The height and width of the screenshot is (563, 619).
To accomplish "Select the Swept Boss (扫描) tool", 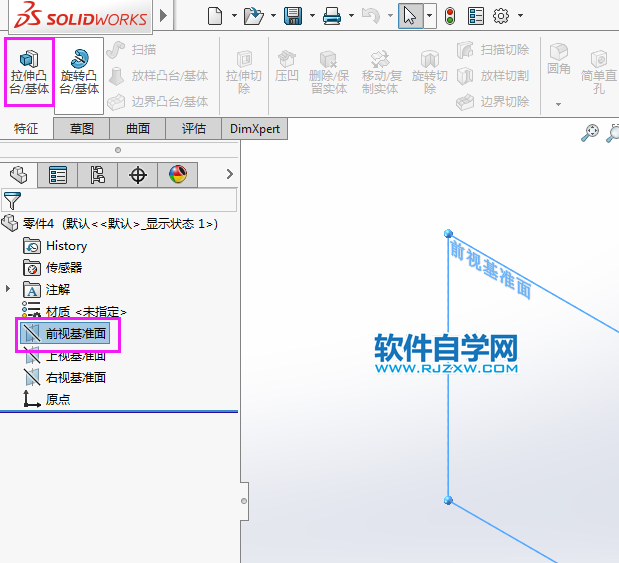I will click(x=132, y=50).
